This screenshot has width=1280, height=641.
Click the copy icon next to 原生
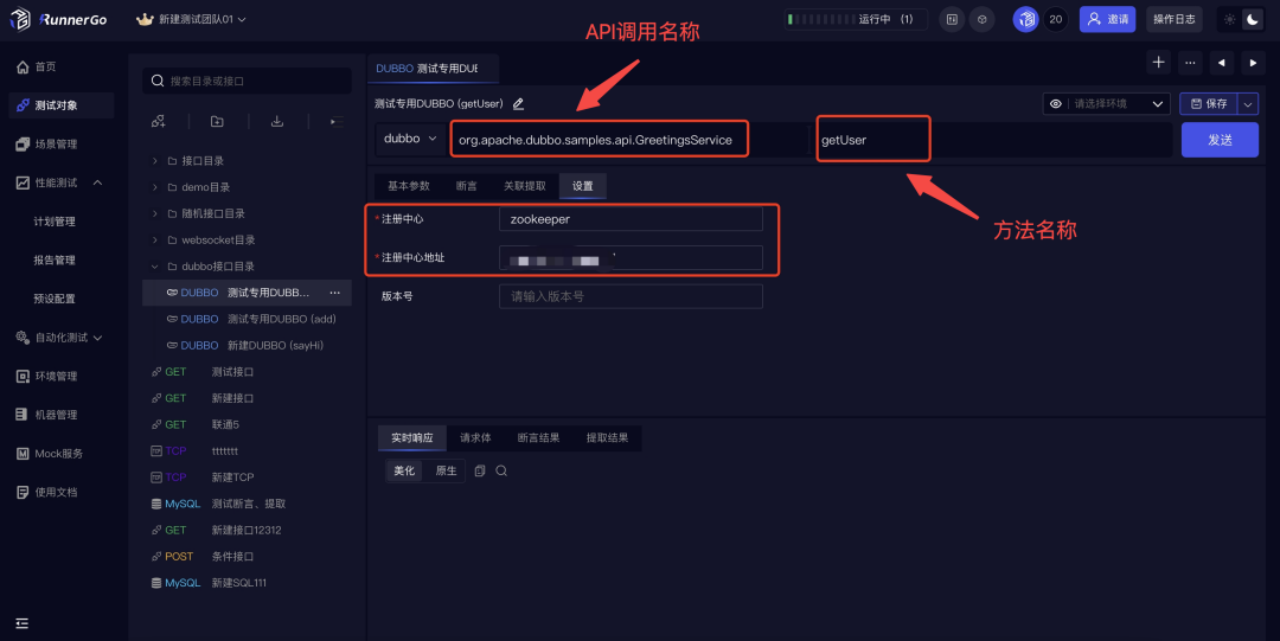tap(480, 471)
